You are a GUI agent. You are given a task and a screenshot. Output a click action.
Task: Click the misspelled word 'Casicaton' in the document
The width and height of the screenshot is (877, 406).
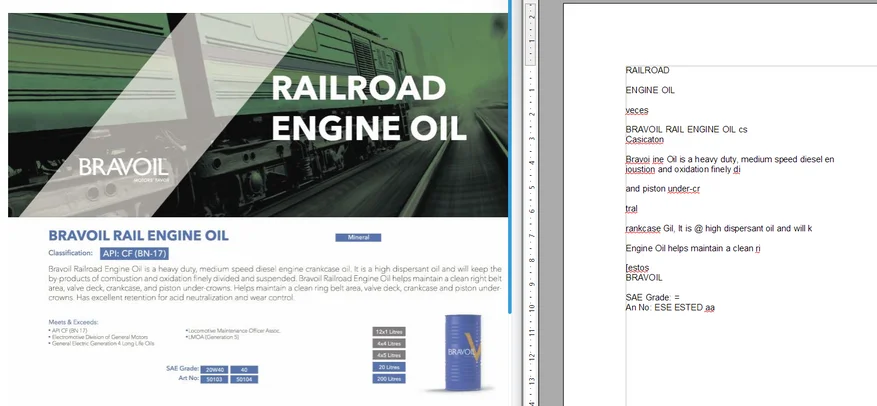pos(644,139)
